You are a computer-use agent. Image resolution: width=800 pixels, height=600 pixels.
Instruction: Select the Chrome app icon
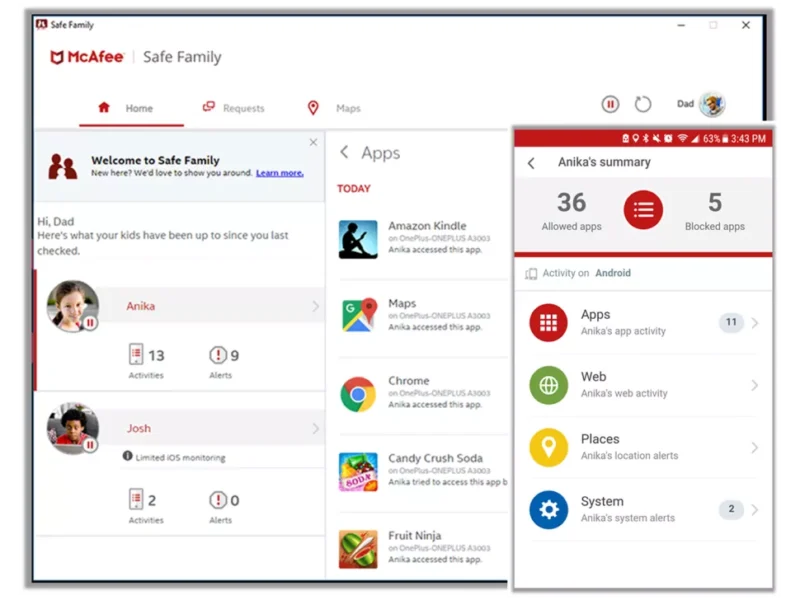click(x=358, y=394)
